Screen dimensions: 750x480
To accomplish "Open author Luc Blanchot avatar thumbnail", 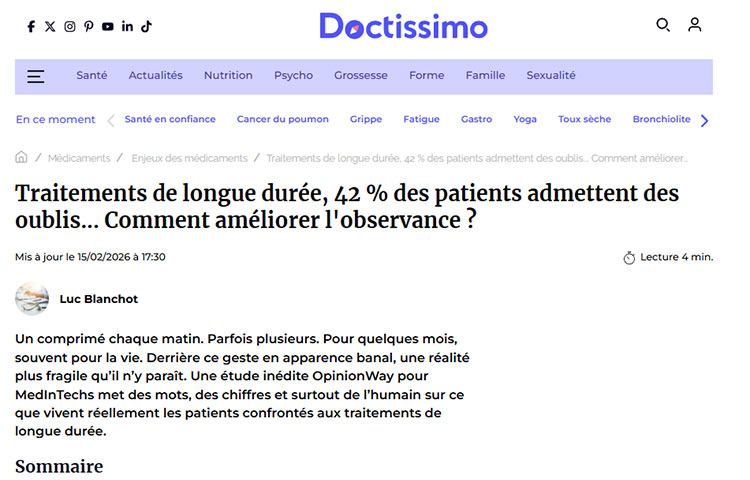I will point(32,299).
